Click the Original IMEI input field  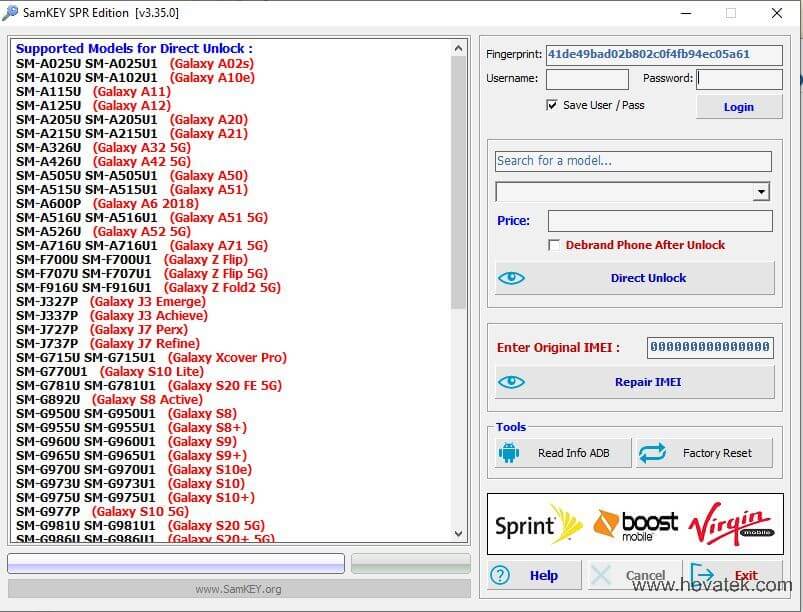[x=710, y=347]
